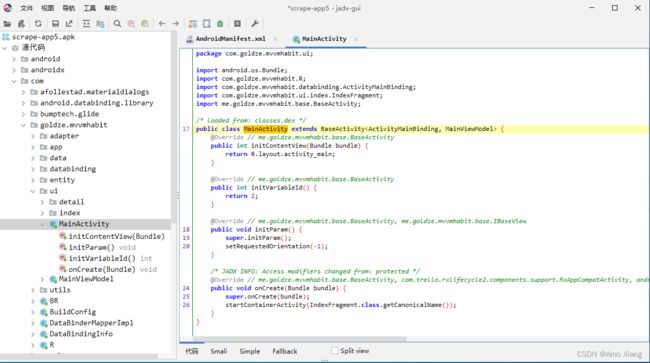
Task: Click the project tree horizontal scrollbar
Action: click(79, 356)
